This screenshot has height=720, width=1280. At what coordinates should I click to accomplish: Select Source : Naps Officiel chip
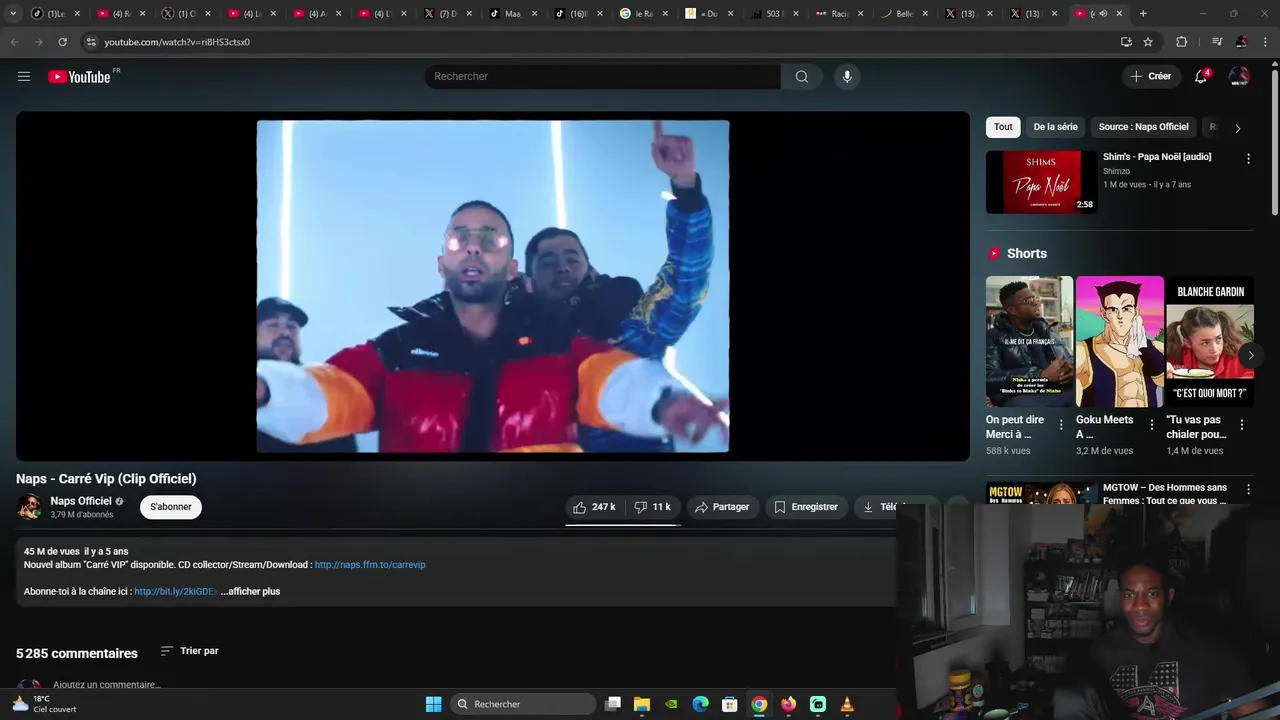click(x=1143, y=127)
